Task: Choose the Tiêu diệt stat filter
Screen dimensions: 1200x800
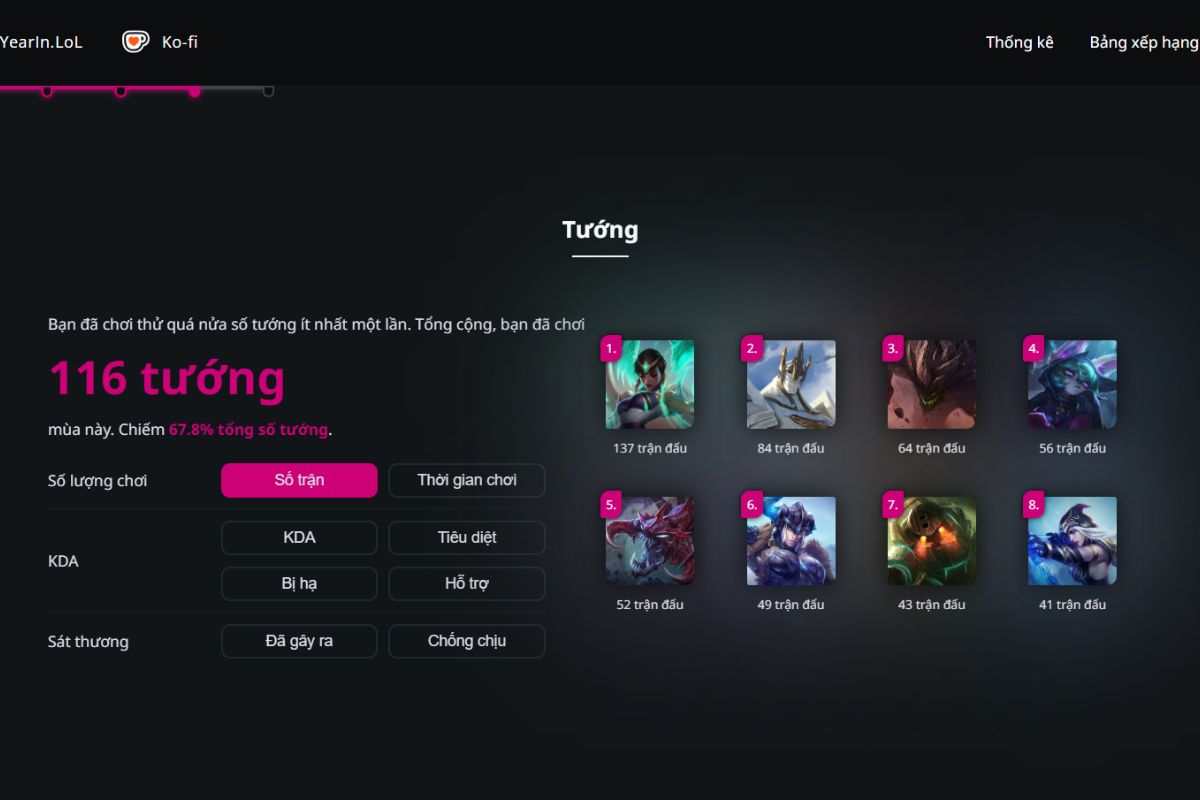Action: [x=467, y=538]
